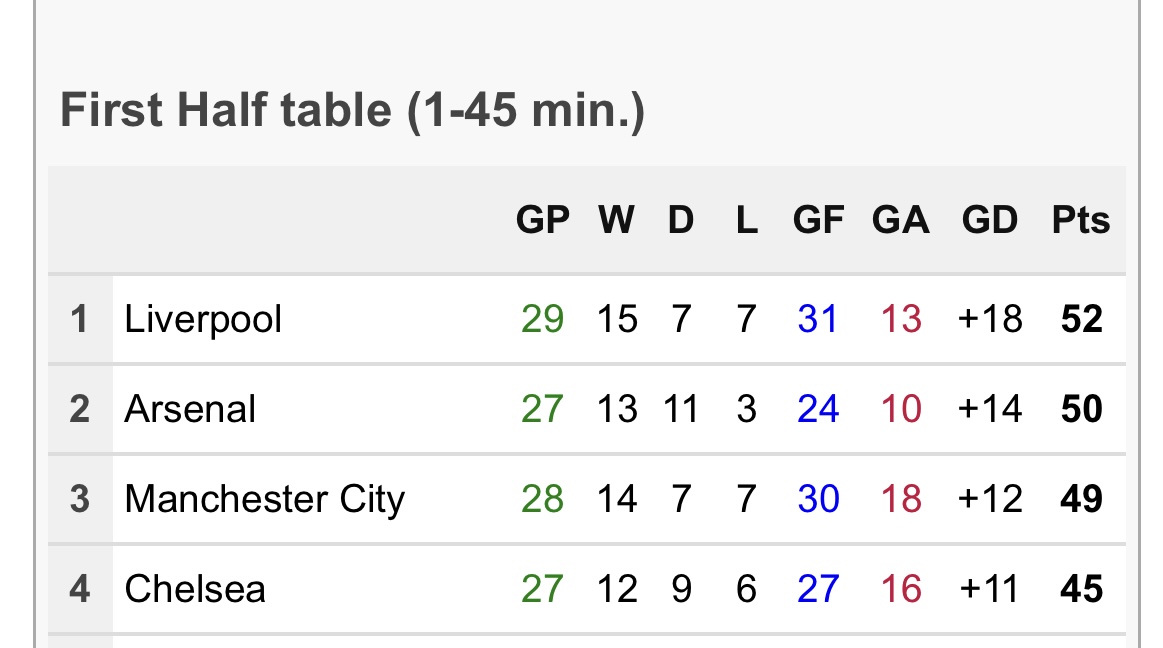The height and width of the screenshot is (648, 1163).
Task: Click the W column header
Action: point(616,220)
